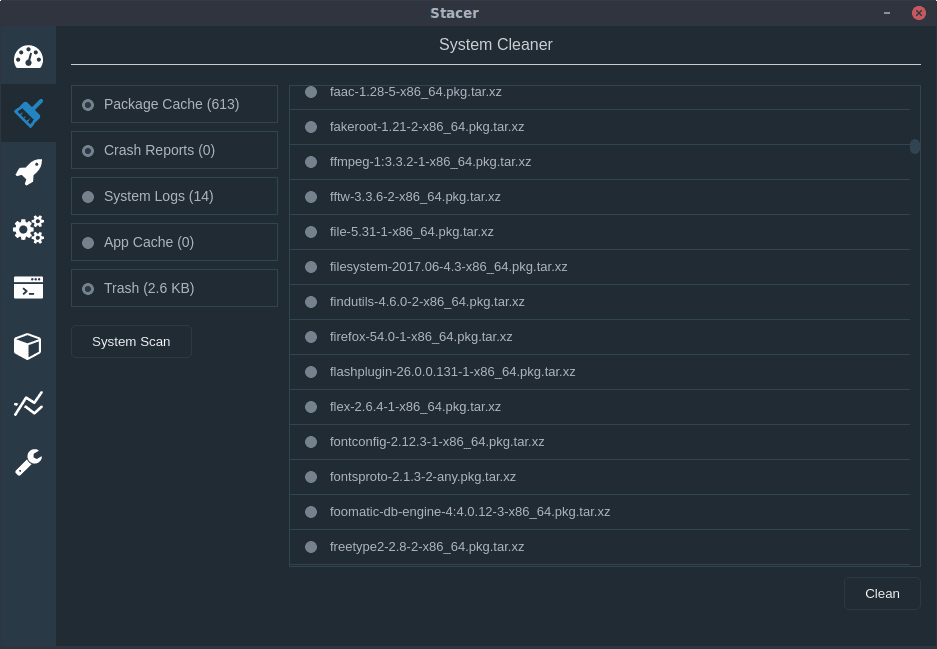This screenshot has height=649, width=937.
Task: Open Uninstaller box icon
Action: click(28, 346)
